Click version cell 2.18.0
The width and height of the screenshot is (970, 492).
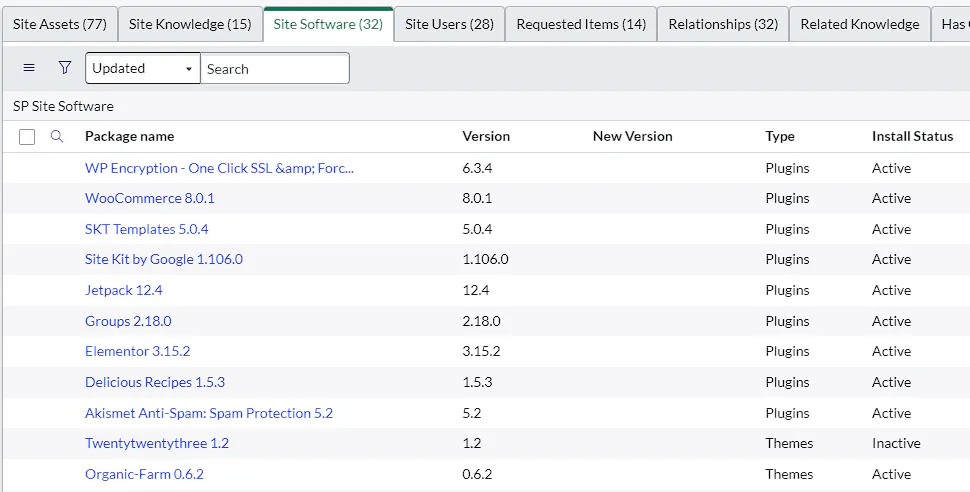[481, 321]
